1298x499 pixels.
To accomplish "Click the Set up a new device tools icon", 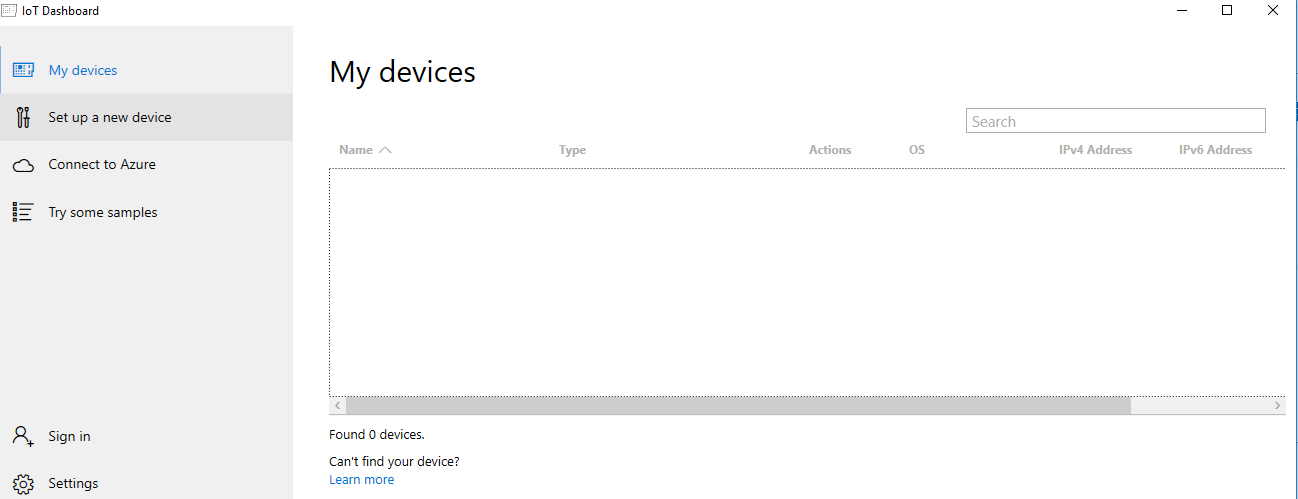I will click(x=23, y=117).
